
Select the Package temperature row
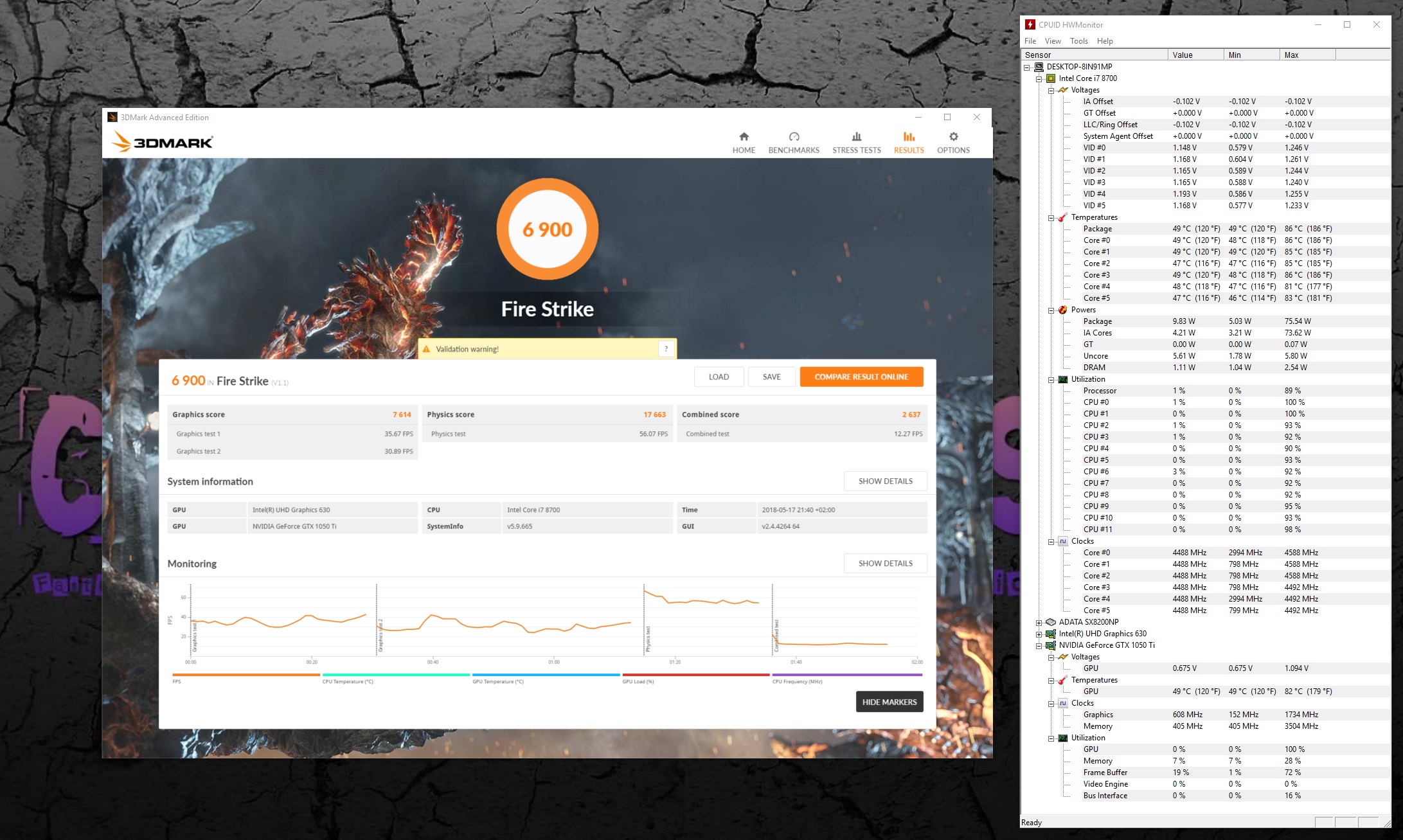[x=1205, y=229]
